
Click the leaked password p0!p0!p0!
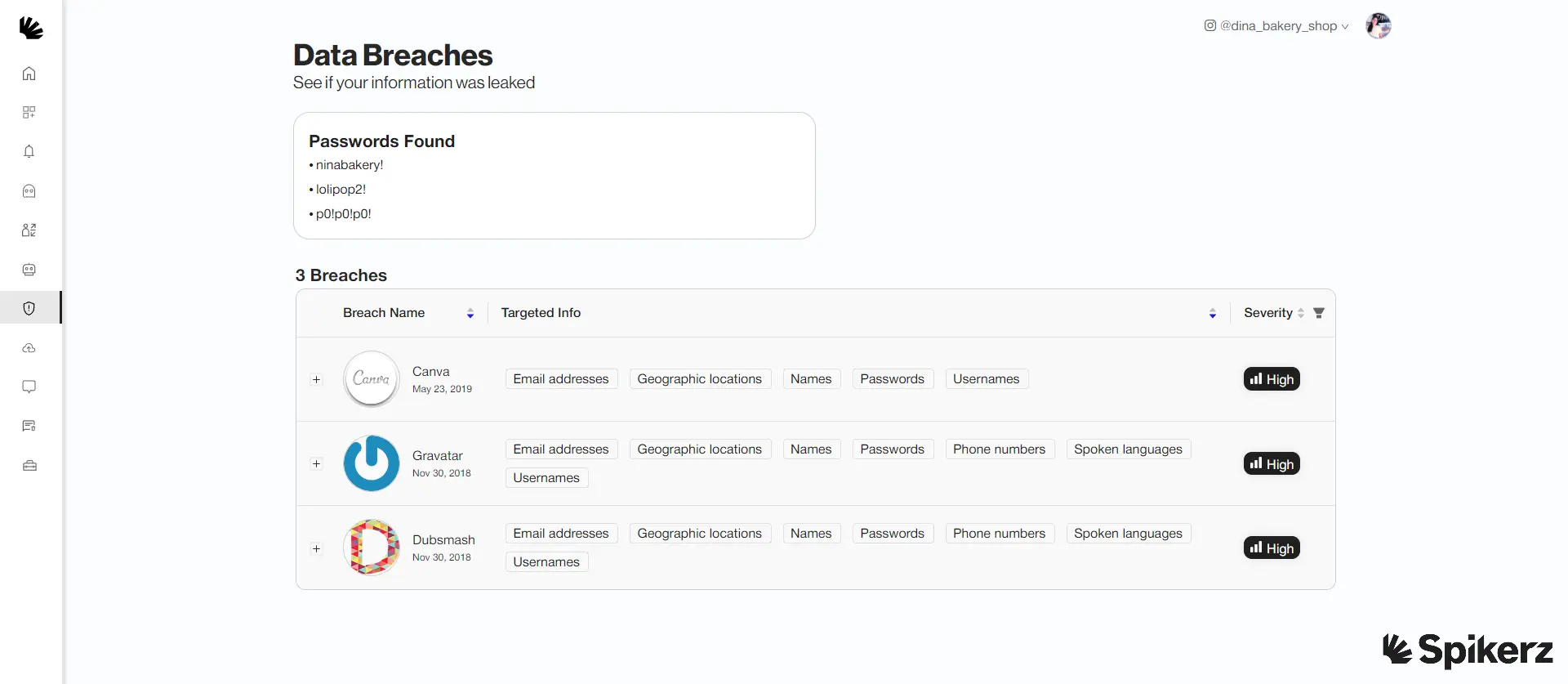(x=344, y=214)
